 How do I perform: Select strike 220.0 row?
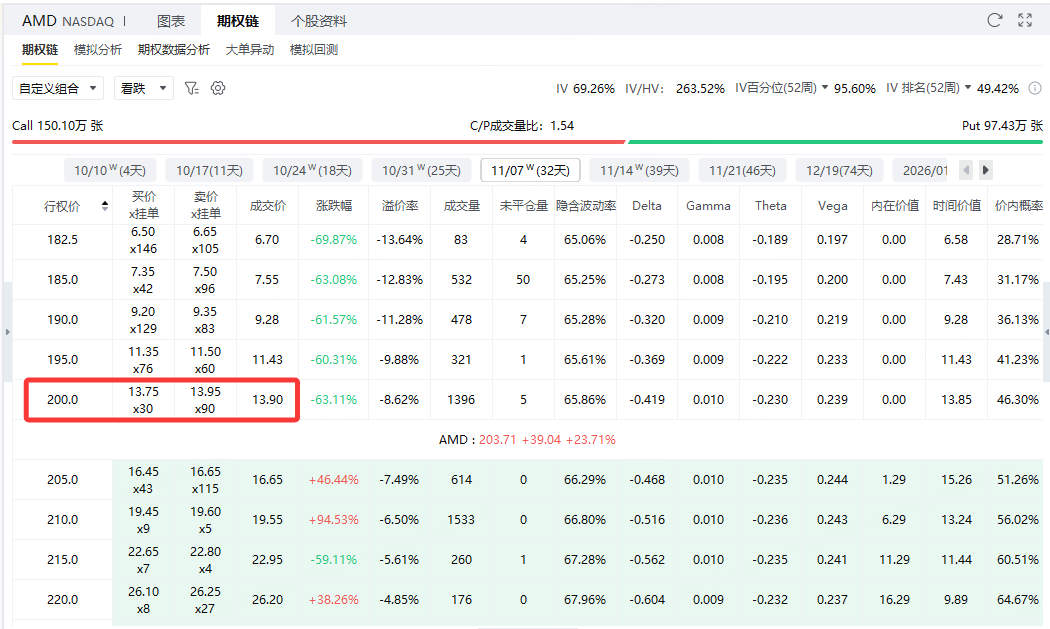point(527,600)
